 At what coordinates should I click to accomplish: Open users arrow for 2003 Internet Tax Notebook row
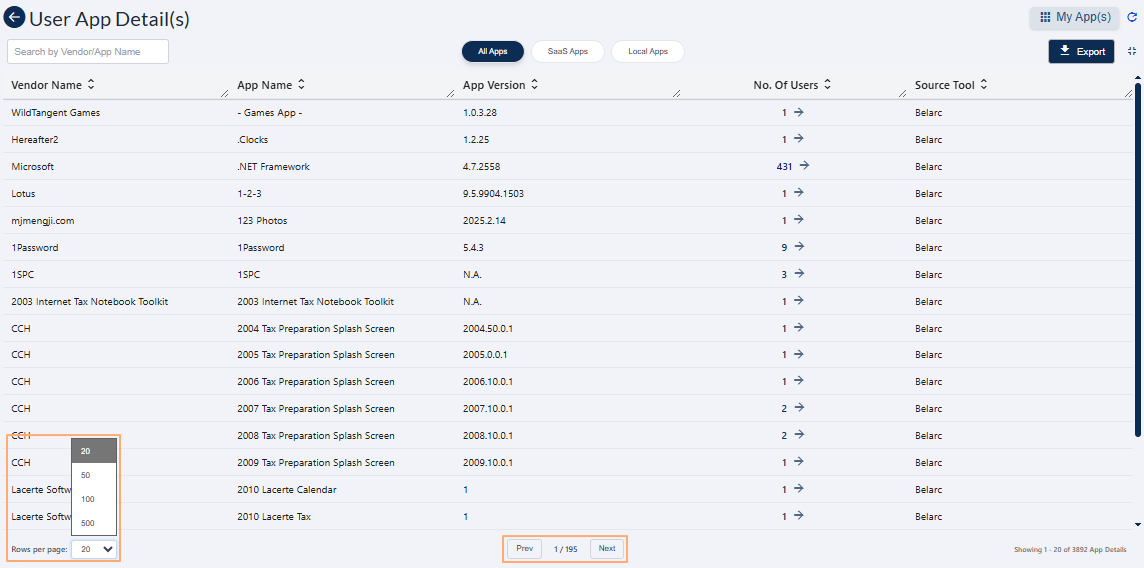coord(798,300)
